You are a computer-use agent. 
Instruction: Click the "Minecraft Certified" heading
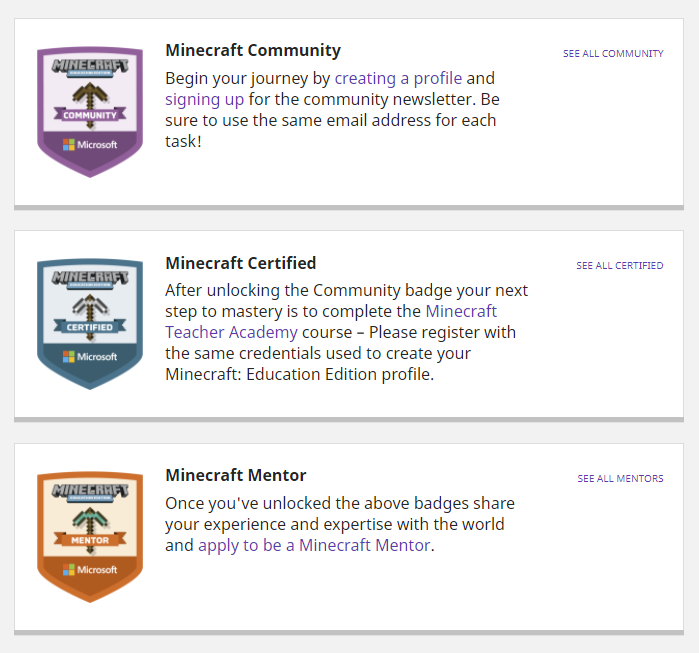coord(240,263)
